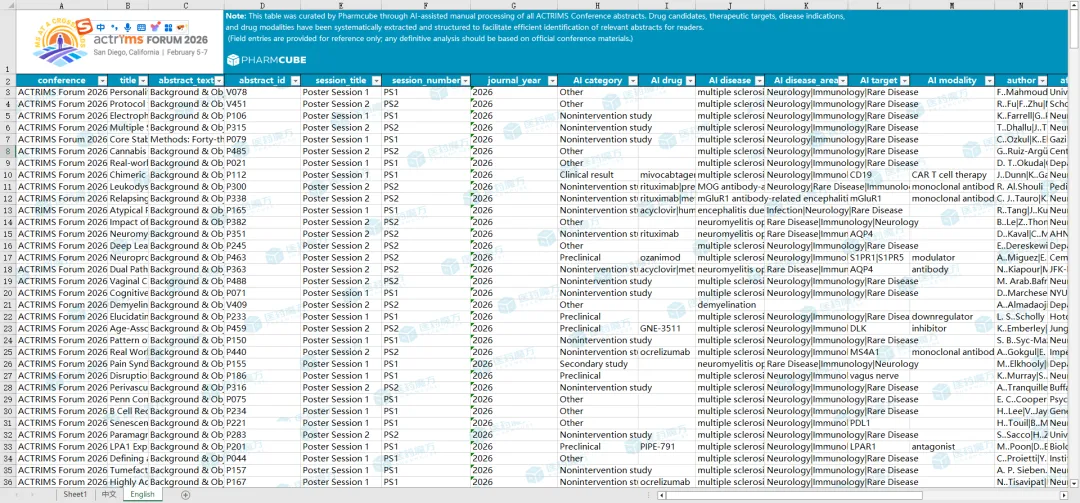Click the 'DLK' target cell
Viewport: 1080px width, 503px height.
coord(878,329)
